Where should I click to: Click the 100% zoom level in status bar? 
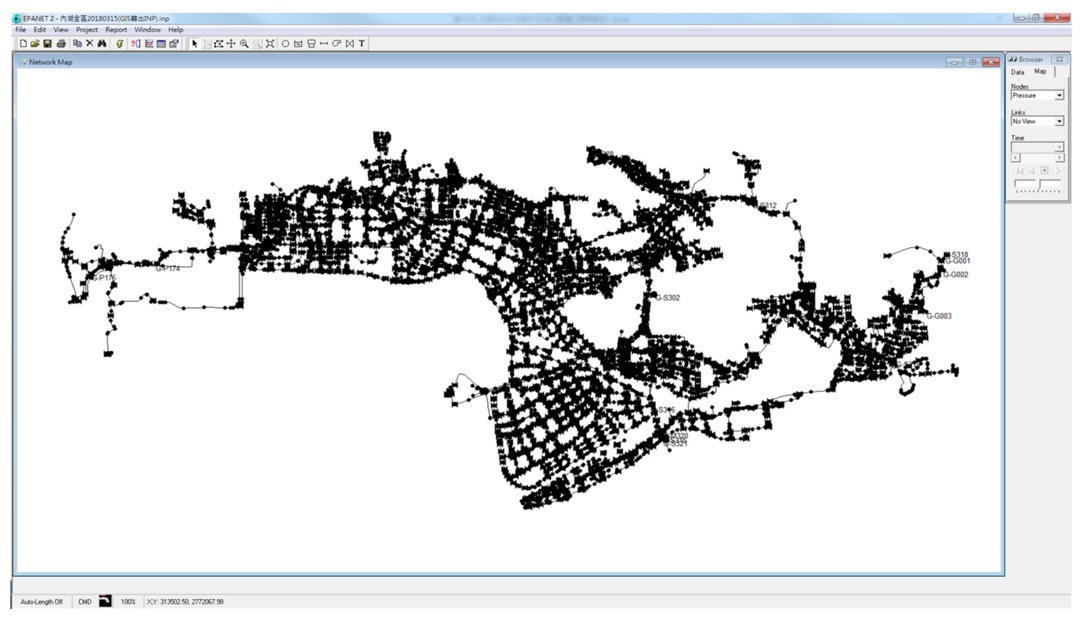pyautogui.click(x=128, y=602)
